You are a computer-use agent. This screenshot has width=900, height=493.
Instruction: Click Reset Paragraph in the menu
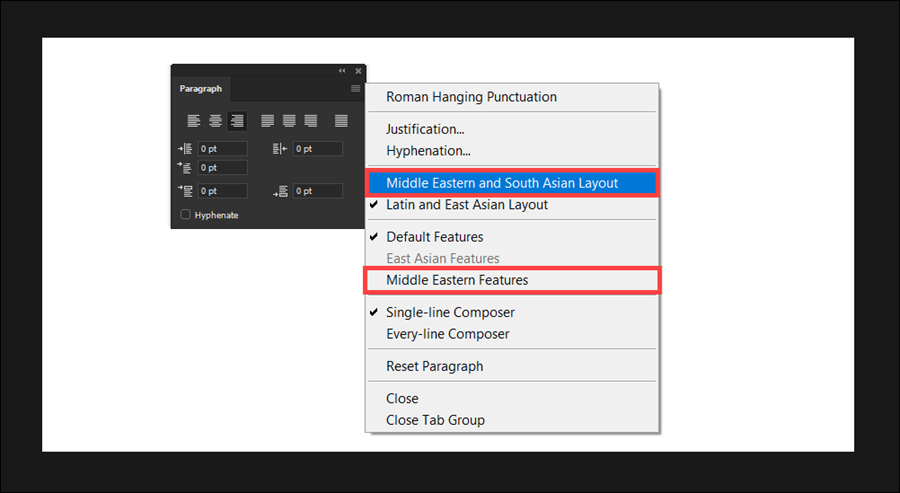[512, 366]
